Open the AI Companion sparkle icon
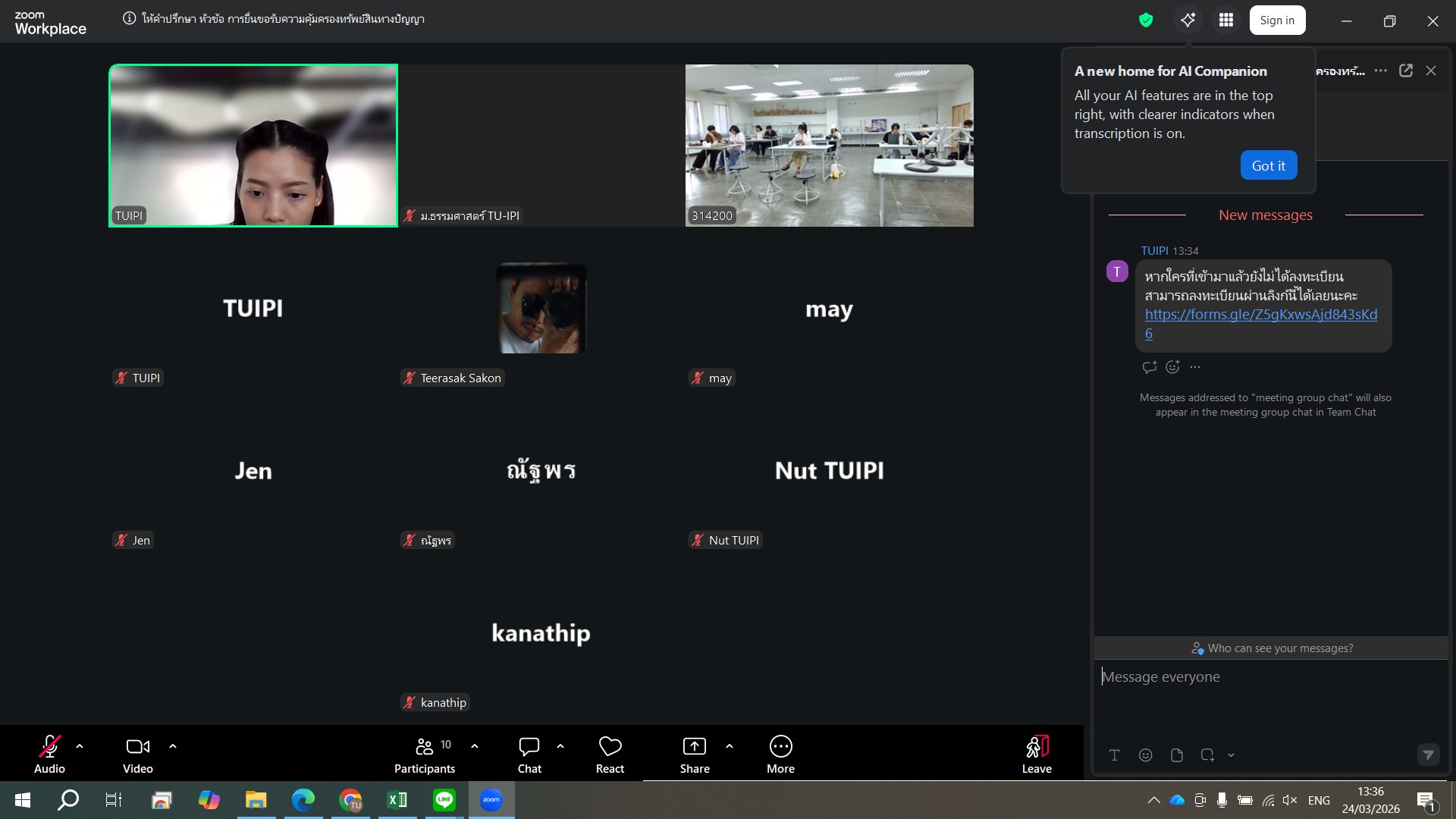The width and height of the screenshot is (1456, 819). pos(1188,20)
